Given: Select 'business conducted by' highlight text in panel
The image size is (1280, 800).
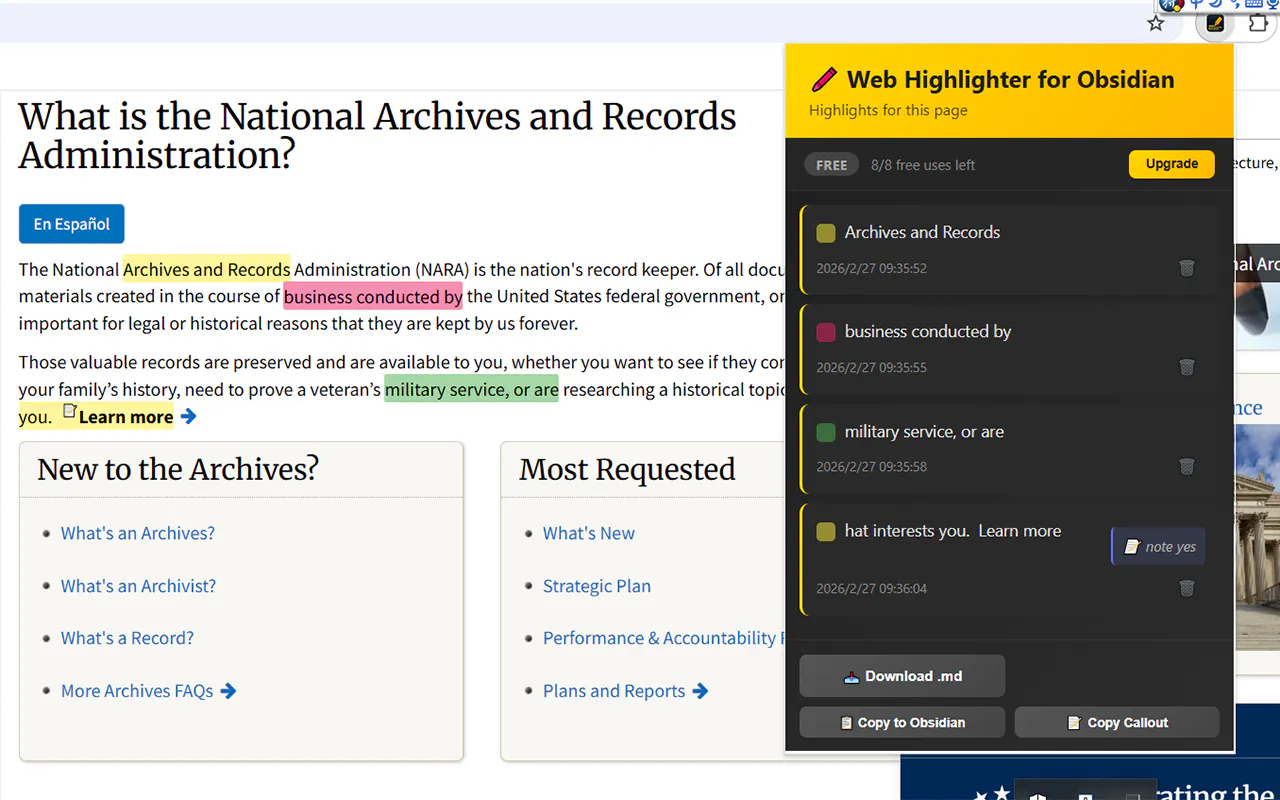Looking at the screenshot, I should pos(928,331).
